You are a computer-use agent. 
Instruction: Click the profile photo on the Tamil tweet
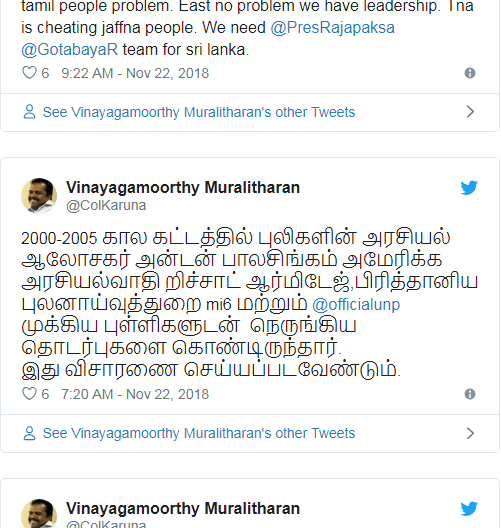(39, 196)
